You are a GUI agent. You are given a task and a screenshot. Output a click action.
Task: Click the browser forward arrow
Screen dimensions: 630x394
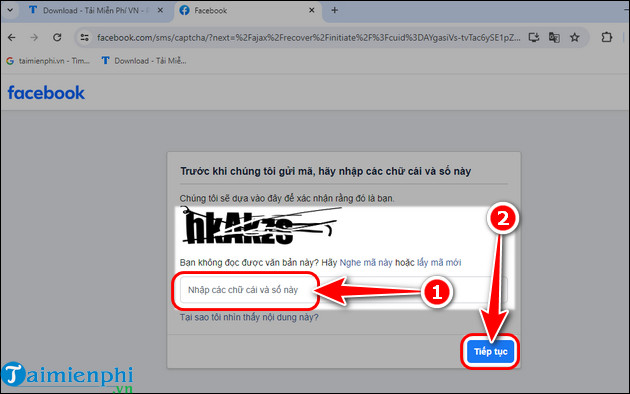click(x=34, y=37)
